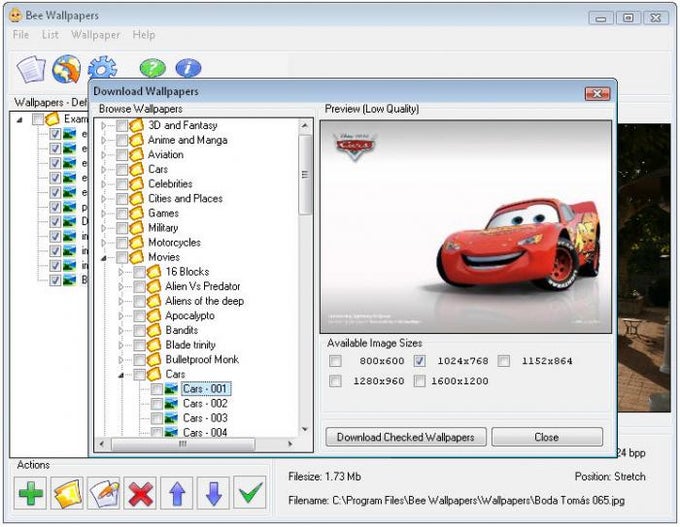This screenshot has height=527, width=680.
Task: Click the folder icon next to Games
Action: pos(137,213)
